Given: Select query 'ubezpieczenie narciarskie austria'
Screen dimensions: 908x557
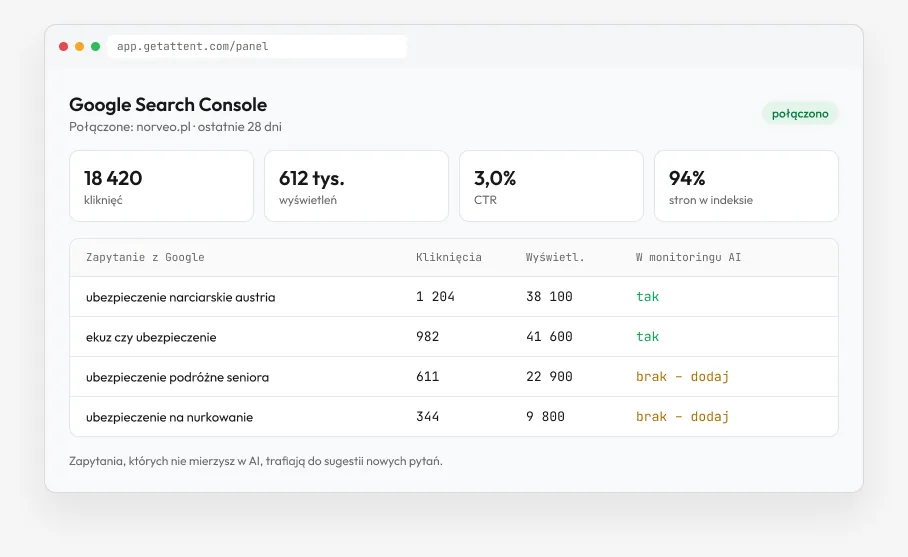Looking at the screenshot, I should (181, 297).
